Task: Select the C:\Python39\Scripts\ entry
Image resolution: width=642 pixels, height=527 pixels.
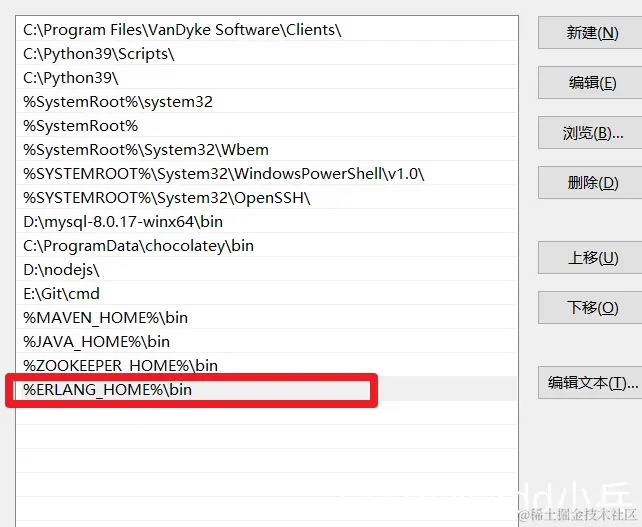Action: 267,54
